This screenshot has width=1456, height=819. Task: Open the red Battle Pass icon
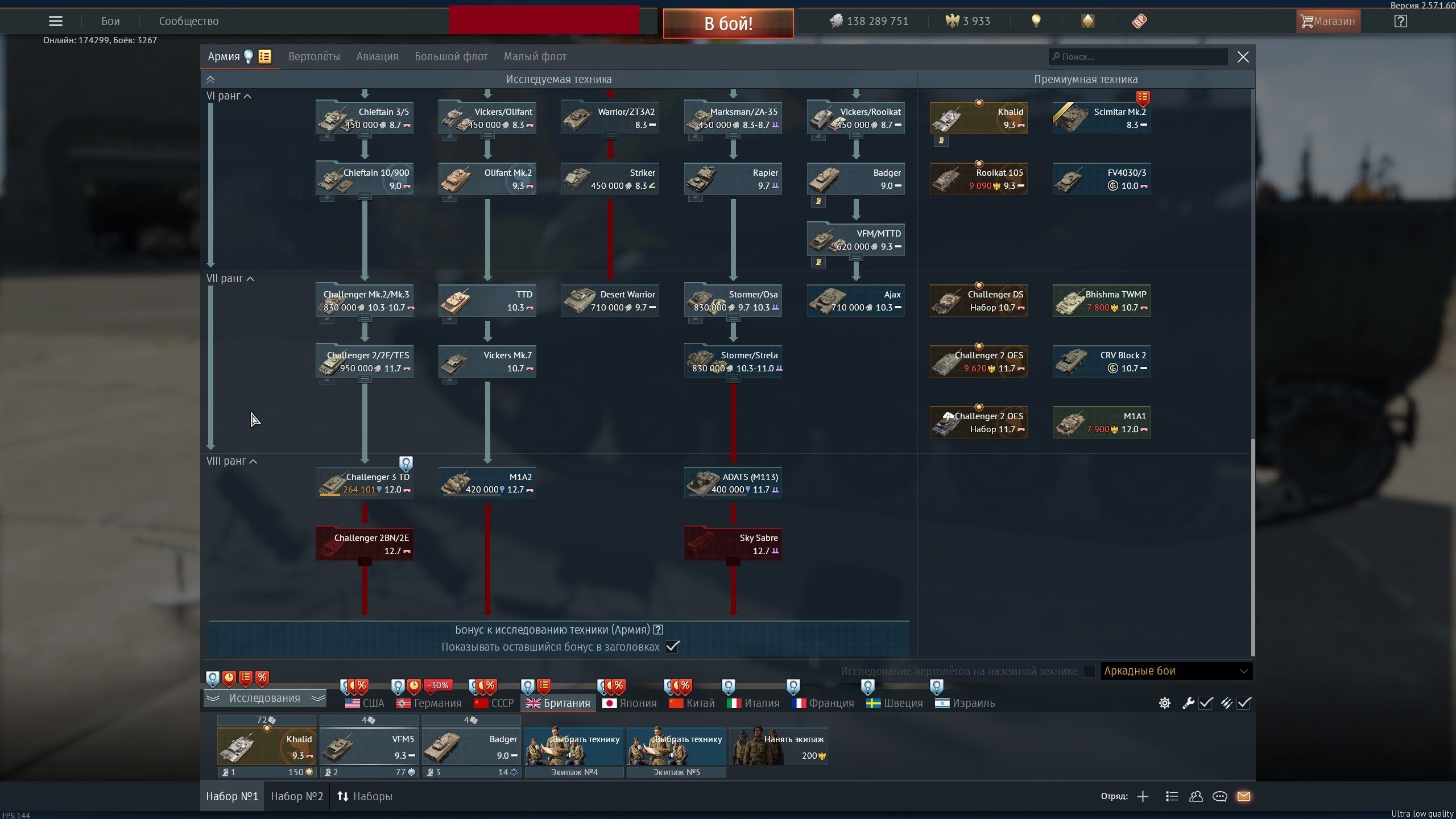1139,22
